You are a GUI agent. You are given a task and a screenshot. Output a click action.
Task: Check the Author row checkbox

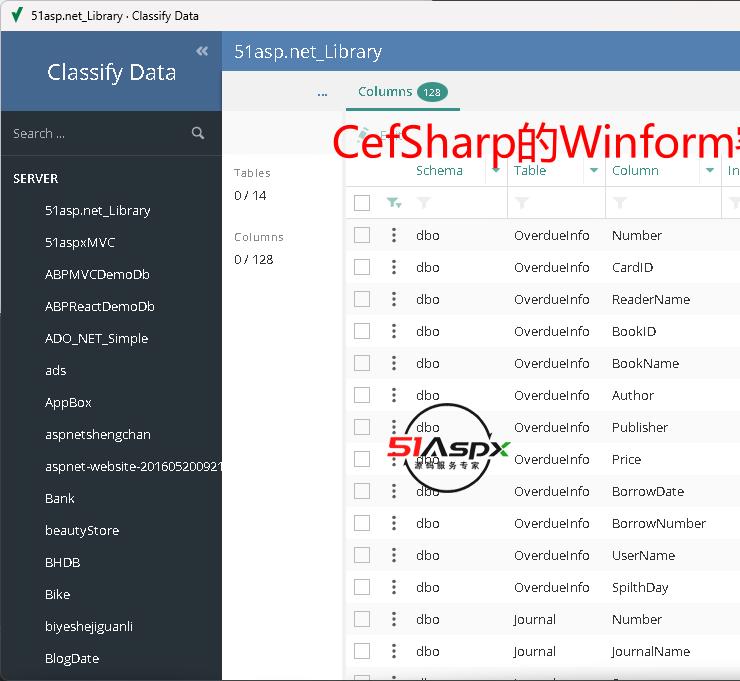coord(362,395)
